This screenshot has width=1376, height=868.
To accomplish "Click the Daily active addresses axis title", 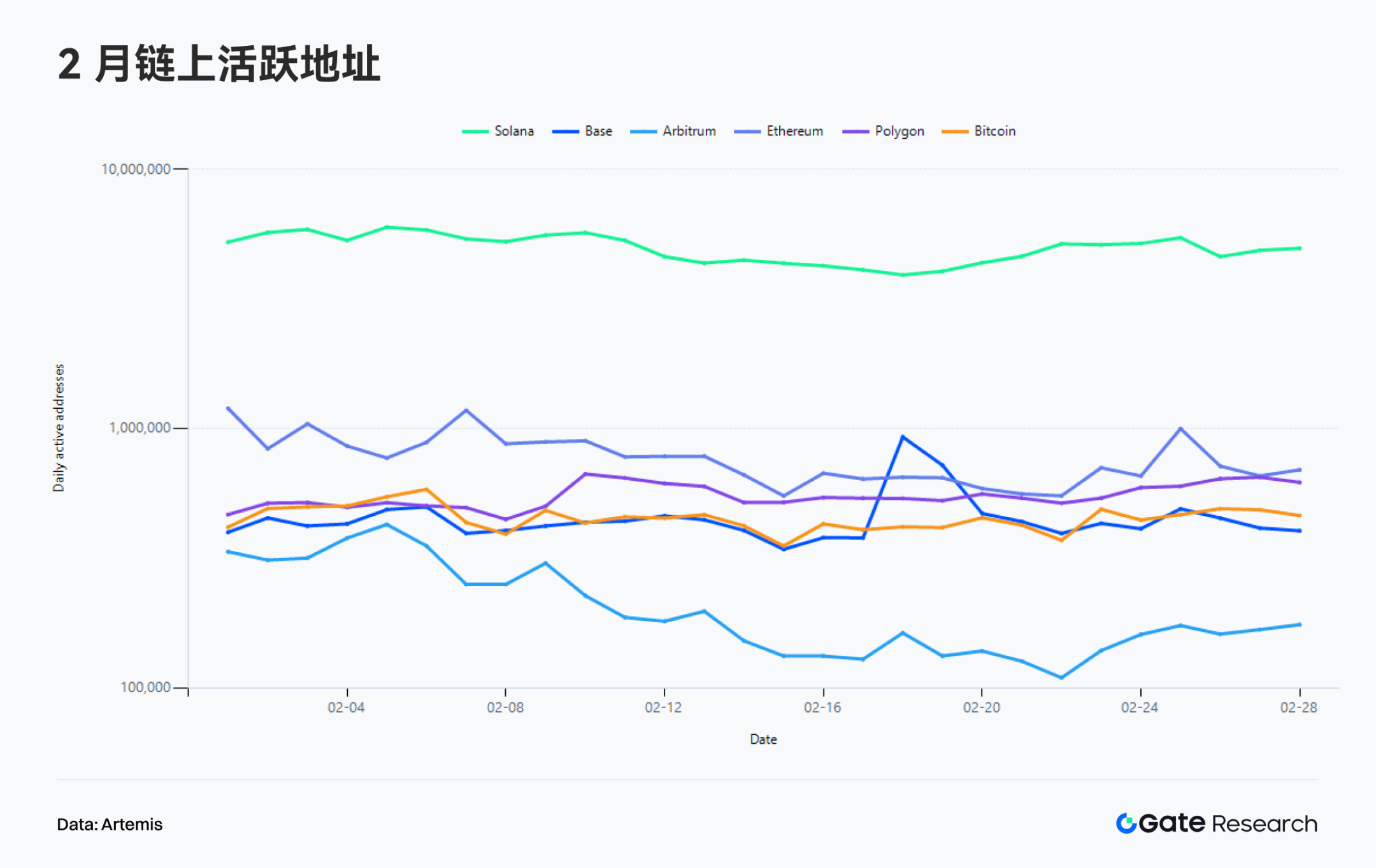I will click(59, 427).
